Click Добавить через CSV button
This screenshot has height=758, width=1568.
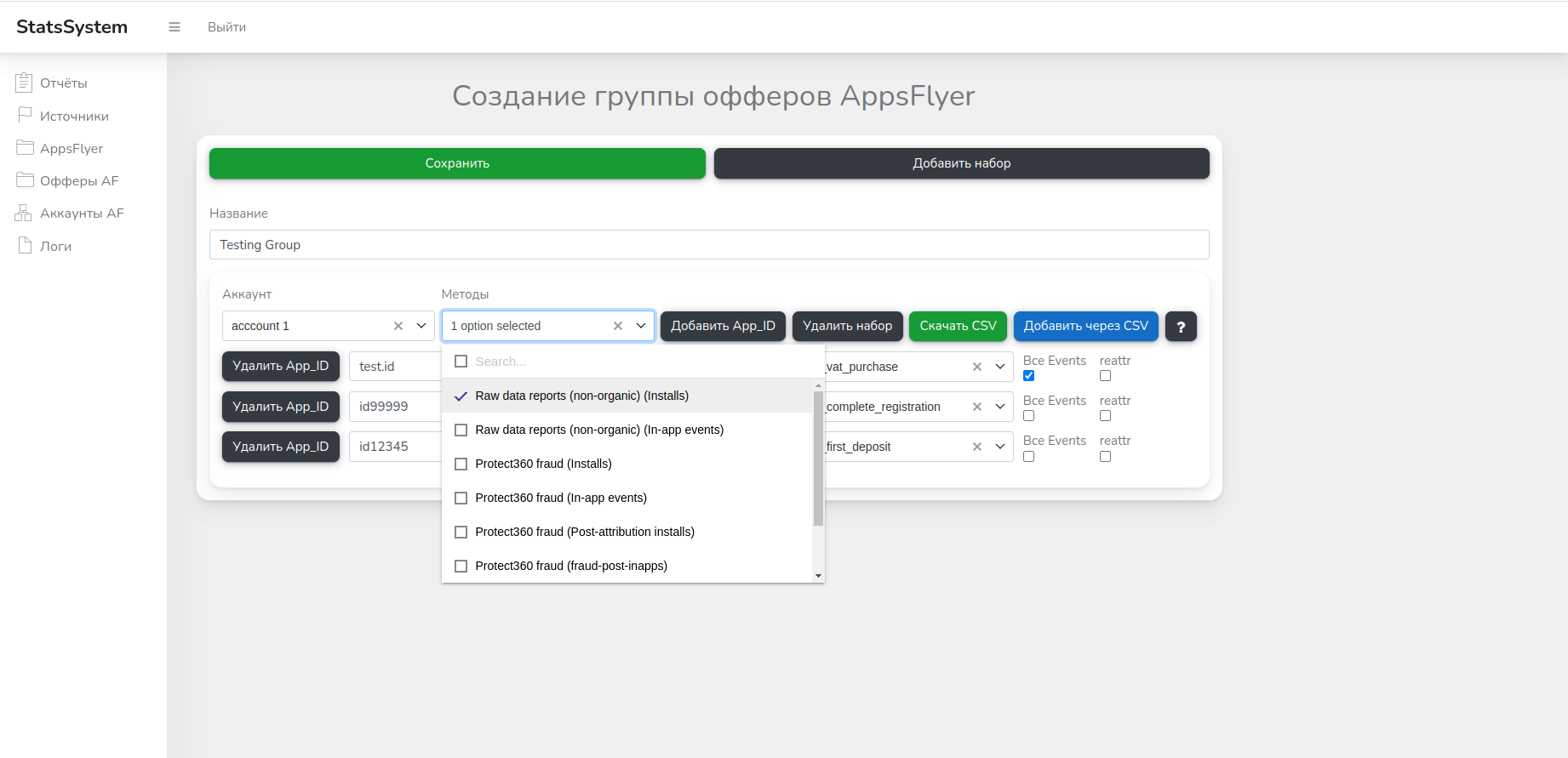[1086, 326]
